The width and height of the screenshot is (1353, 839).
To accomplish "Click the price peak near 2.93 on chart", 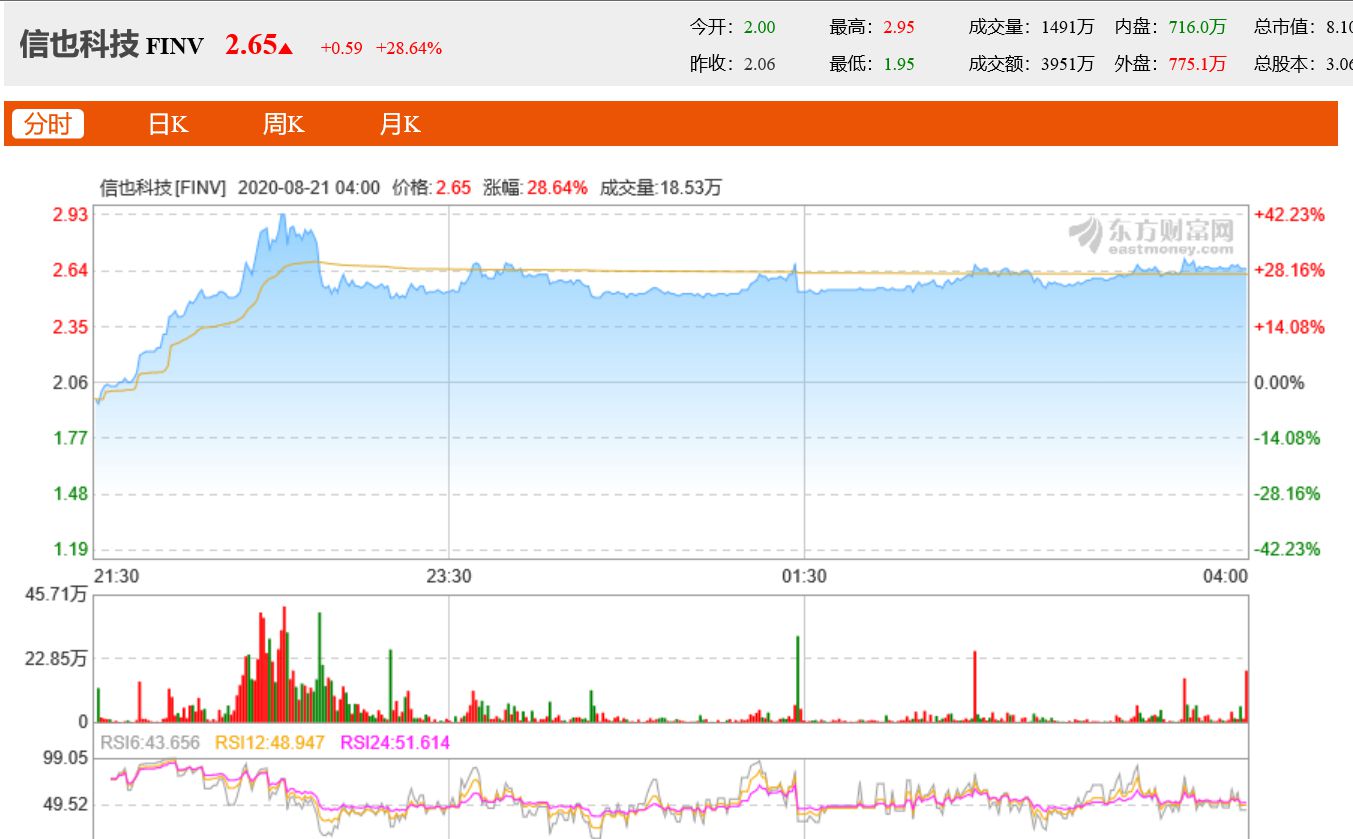I will tap(282, 215).
